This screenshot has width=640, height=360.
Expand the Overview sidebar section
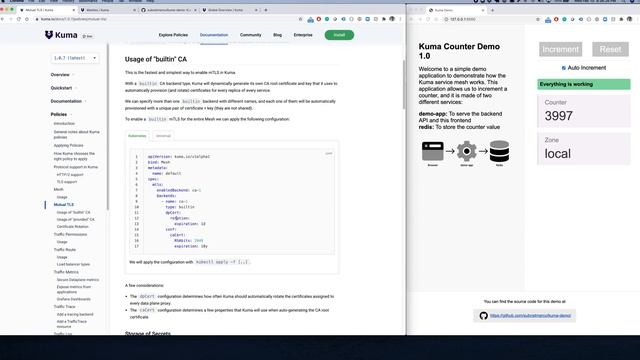tap(62, 75)
